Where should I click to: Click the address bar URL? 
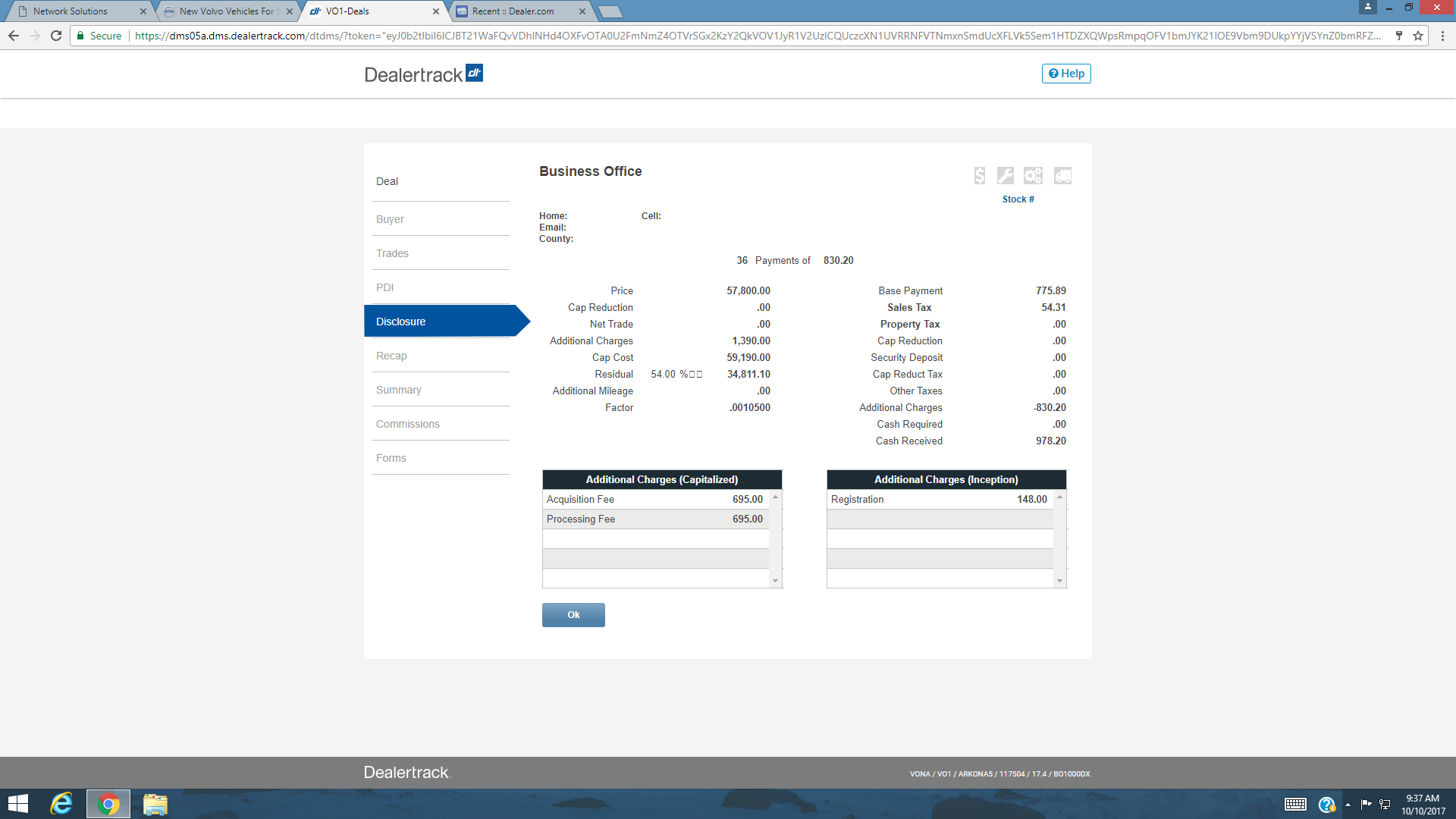[758, 36]
